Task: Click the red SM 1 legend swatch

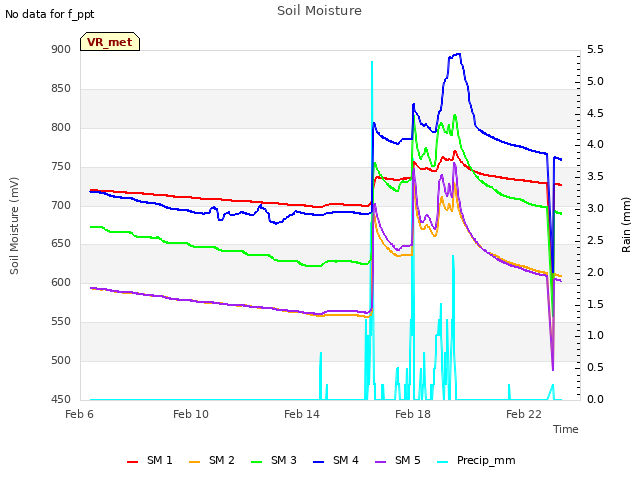Action: pyautogui.click(x=132, y=462)
